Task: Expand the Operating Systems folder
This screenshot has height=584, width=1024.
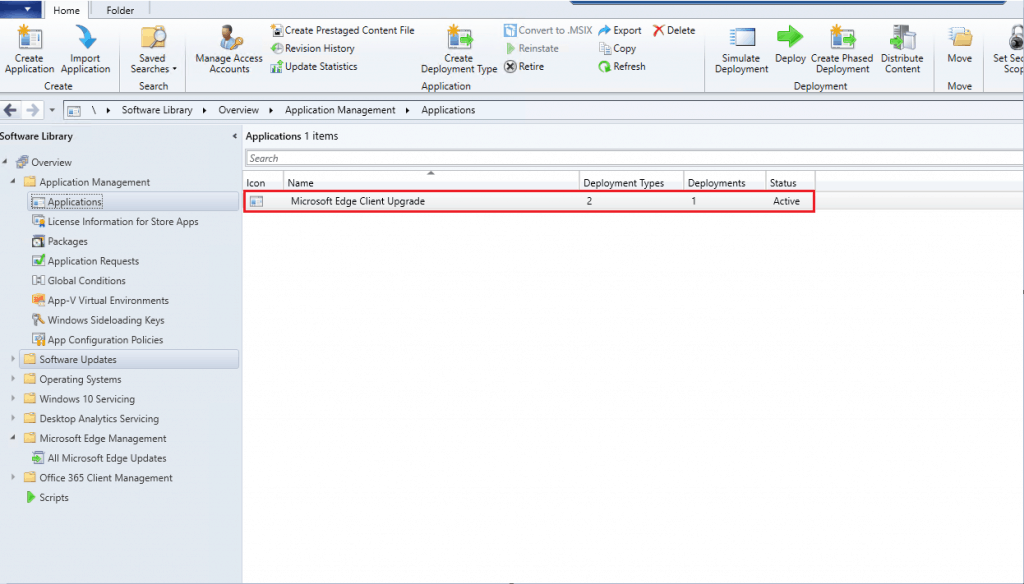Action: [12, 378]
